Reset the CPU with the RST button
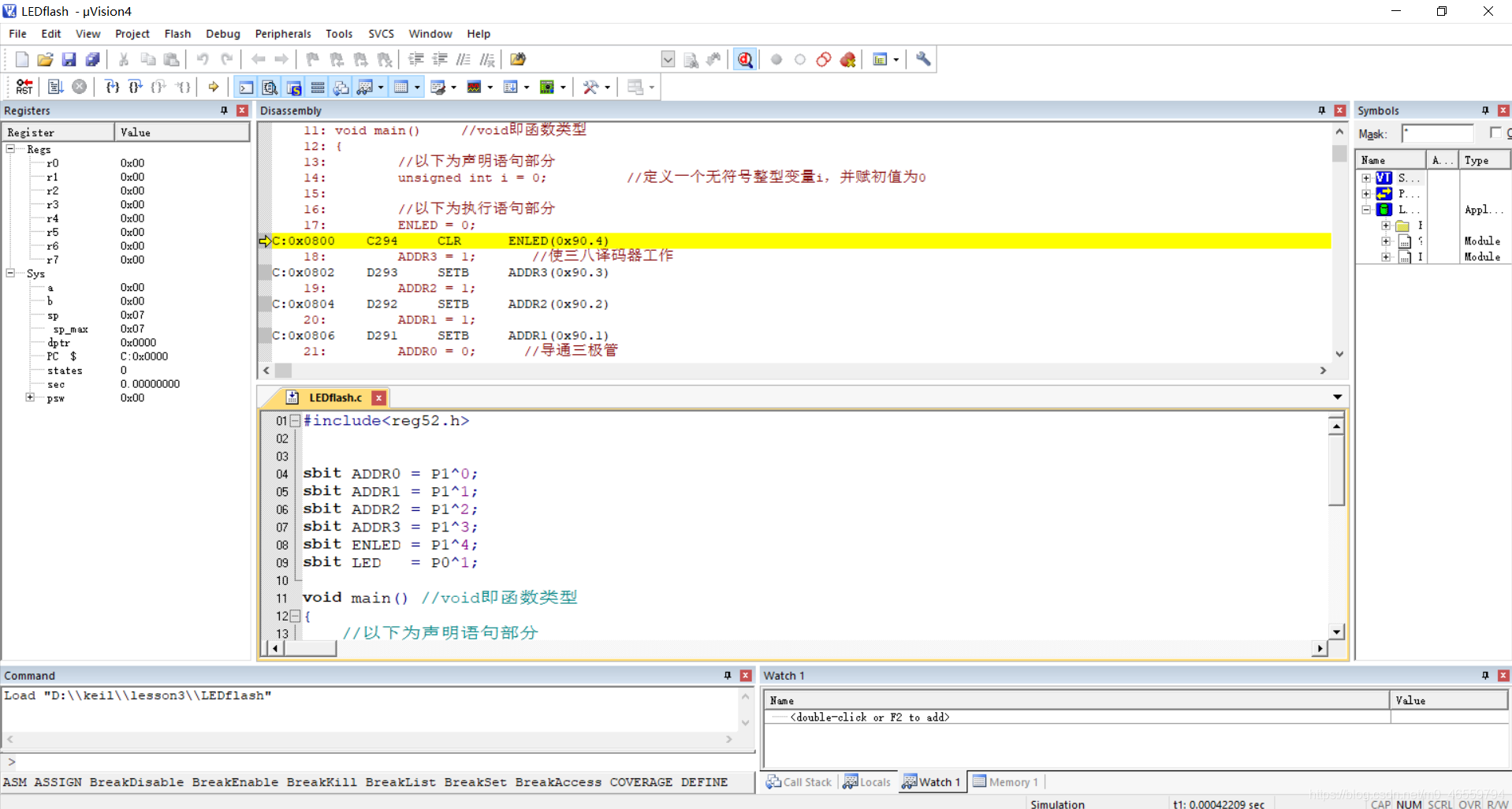This screenshot has height=809, width=1512. [23, 87]
